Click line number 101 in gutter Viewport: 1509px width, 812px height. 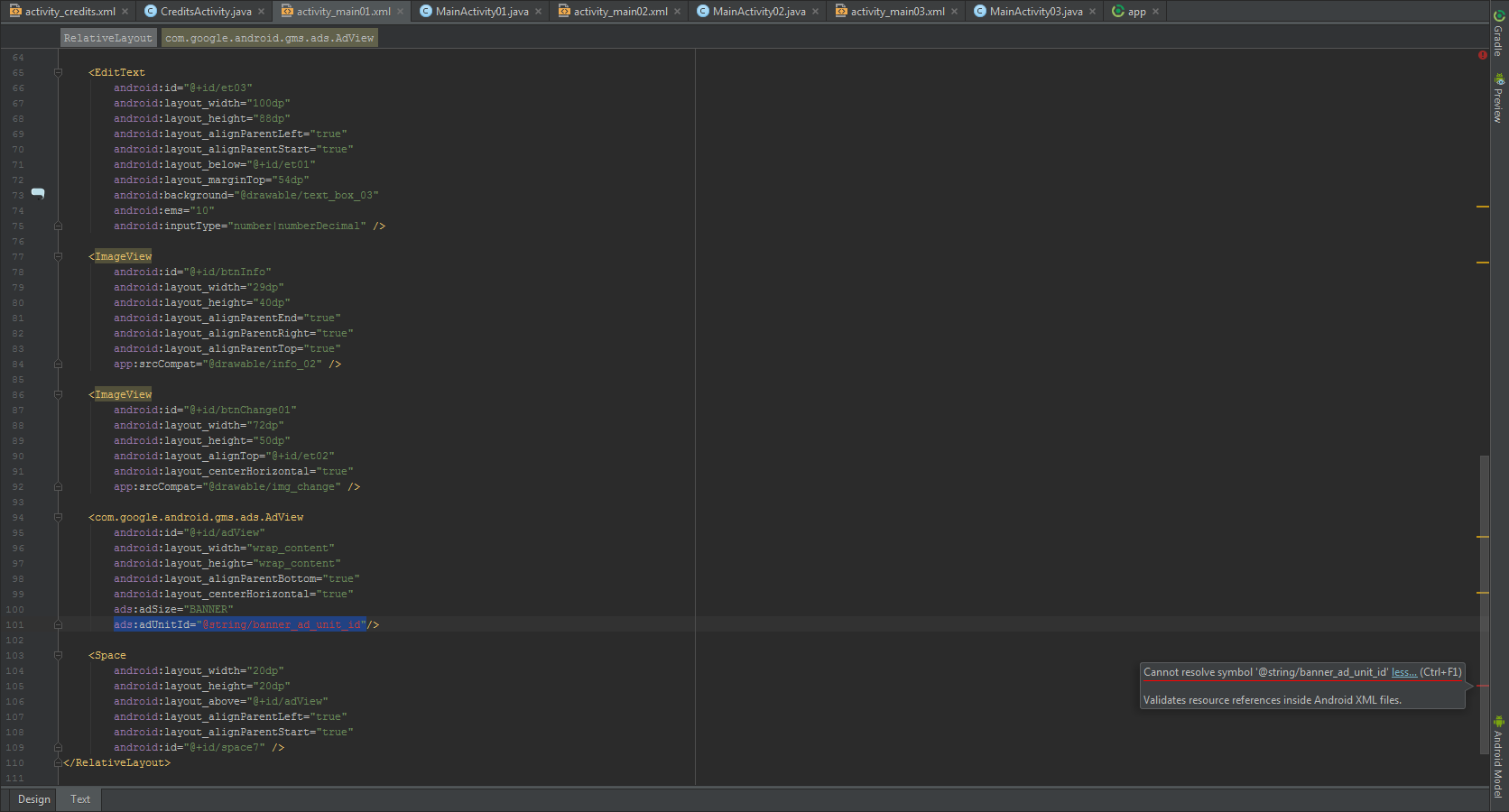click(x=15, y=624)
